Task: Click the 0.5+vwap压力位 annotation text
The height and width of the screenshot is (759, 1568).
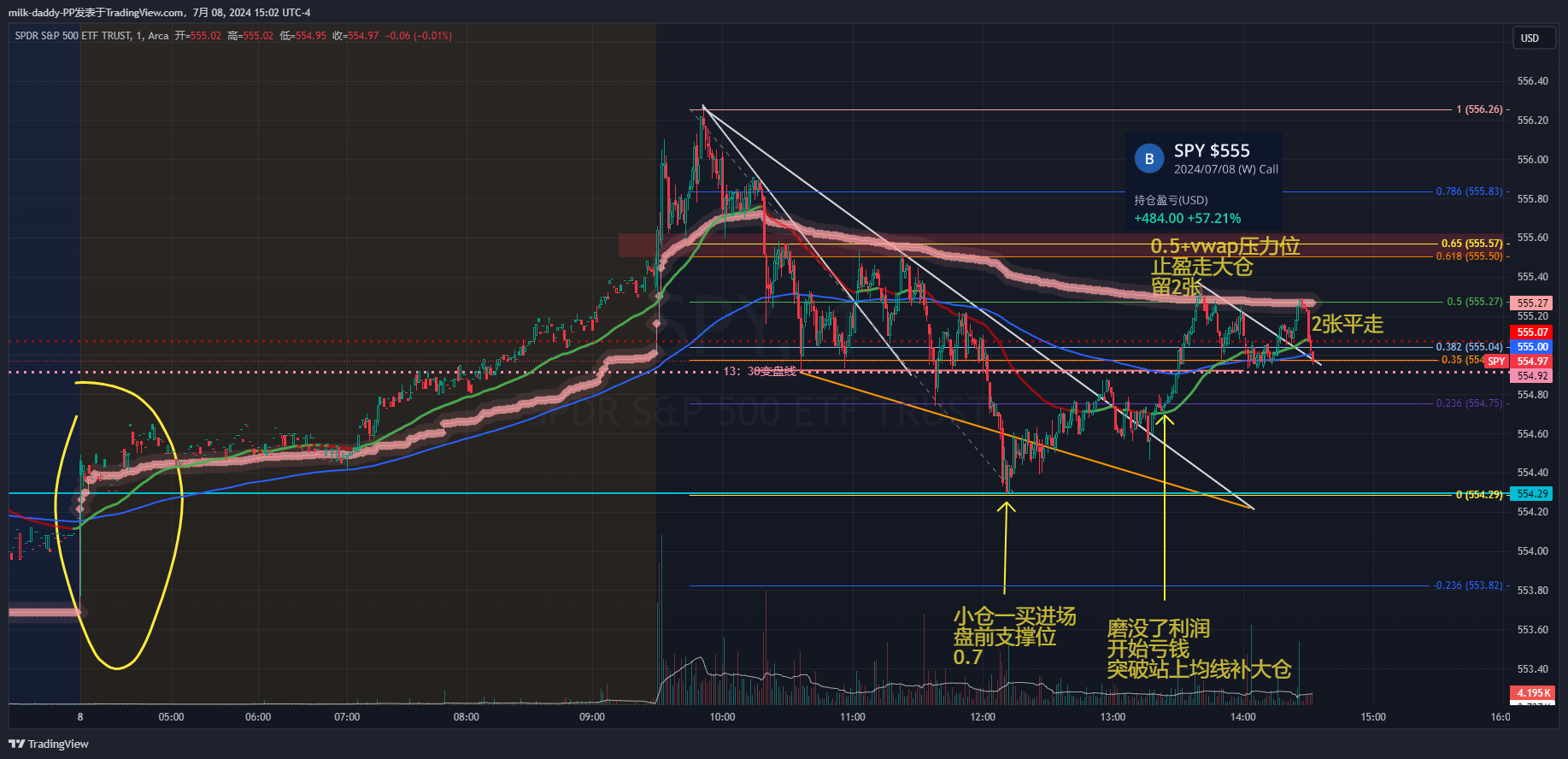Action: pyautogui.click(x=1224, y=247)
